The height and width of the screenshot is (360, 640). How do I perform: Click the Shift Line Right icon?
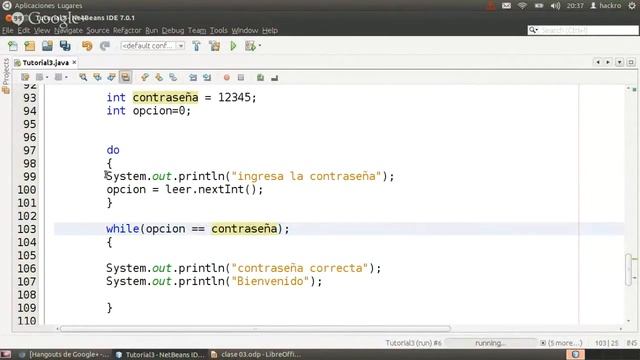coord(207,77)
